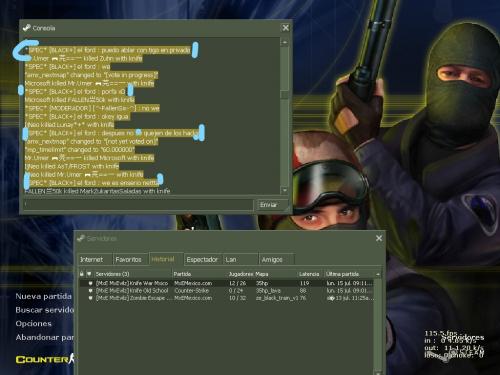Viewport: 500px width, 375px height.
Task: Close the Servidores window
Action: pyautogui.click(x=379, y=238)
